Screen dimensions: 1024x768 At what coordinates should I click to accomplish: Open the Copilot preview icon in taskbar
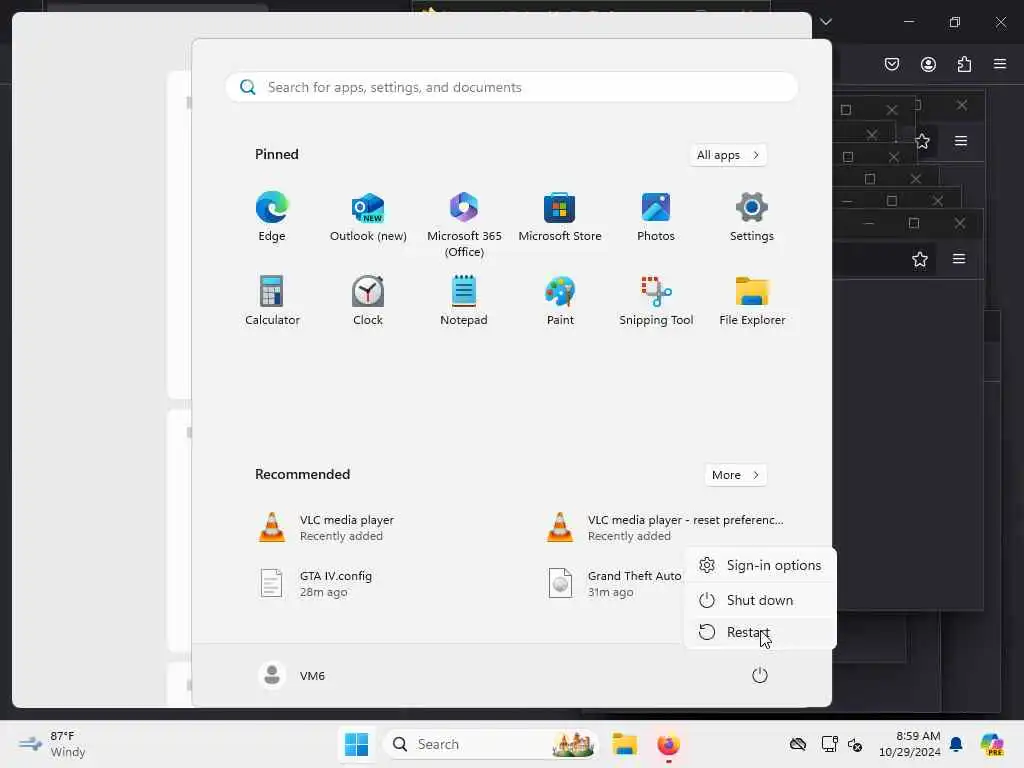coord(992,744)
